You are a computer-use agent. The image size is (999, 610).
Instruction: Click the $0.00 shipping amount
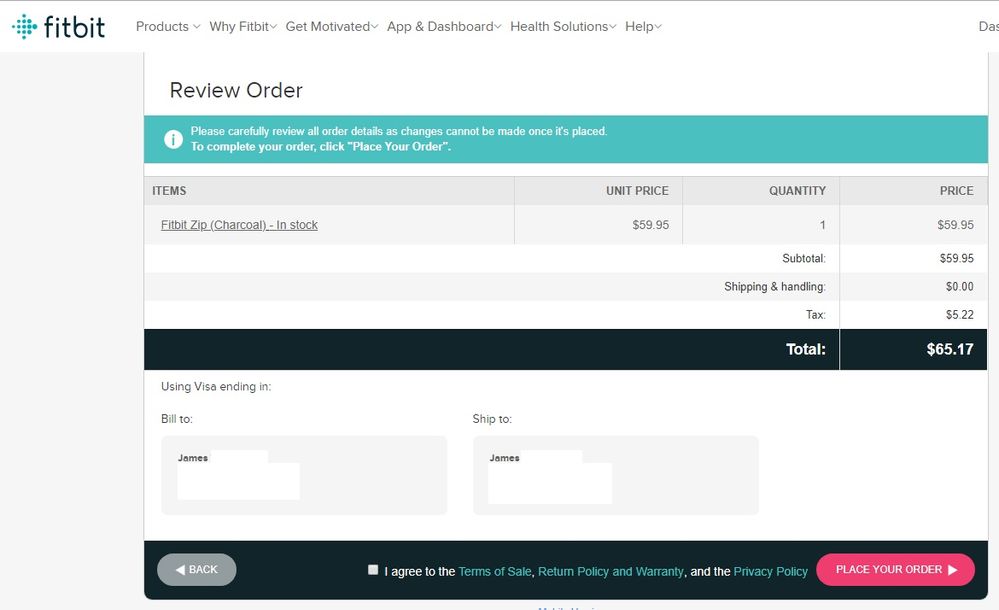pyautogui.click(x=959, y=287)
